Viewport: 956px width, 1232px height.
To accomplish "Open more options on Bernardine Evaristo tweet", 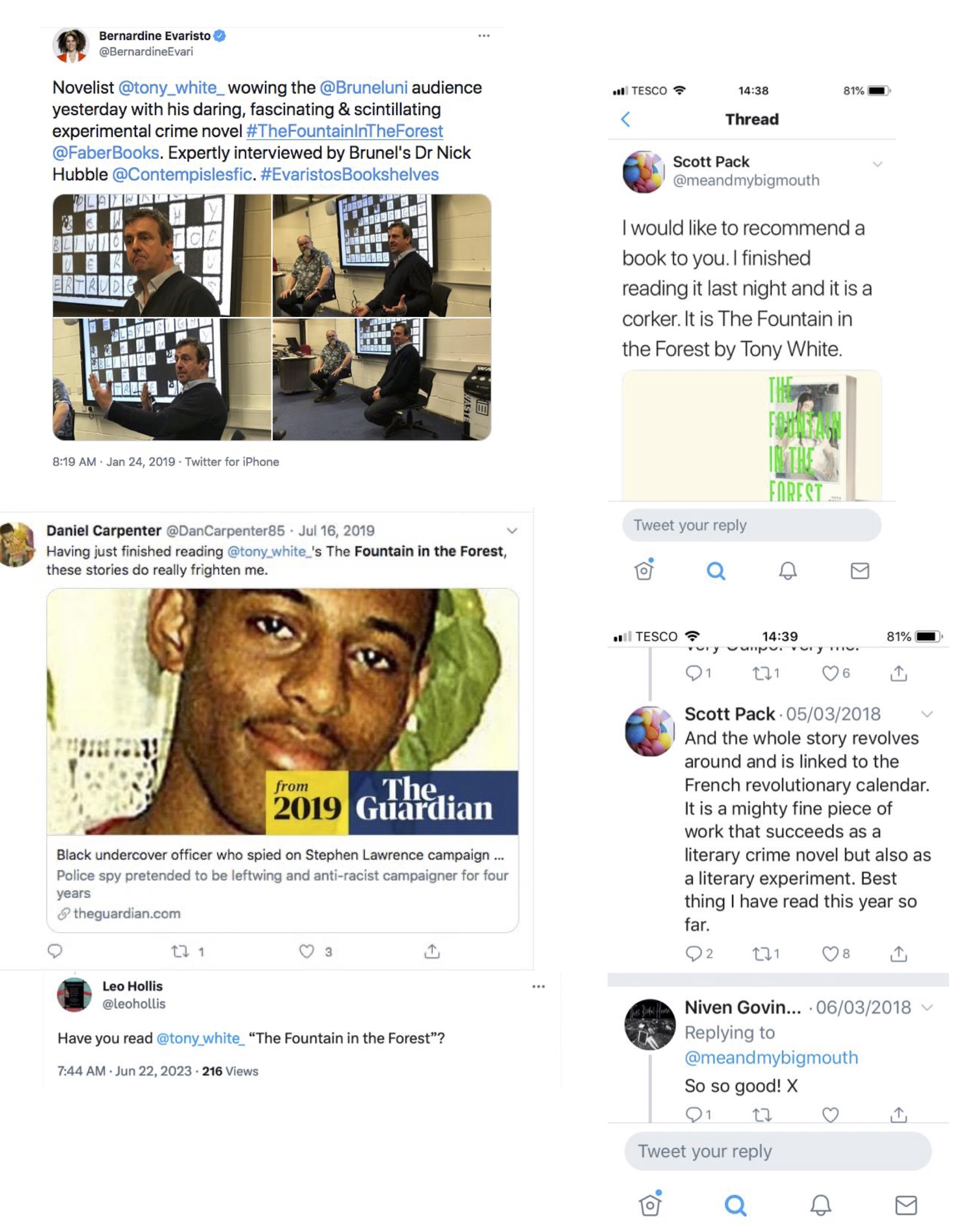I will click(x=483, y=35).
